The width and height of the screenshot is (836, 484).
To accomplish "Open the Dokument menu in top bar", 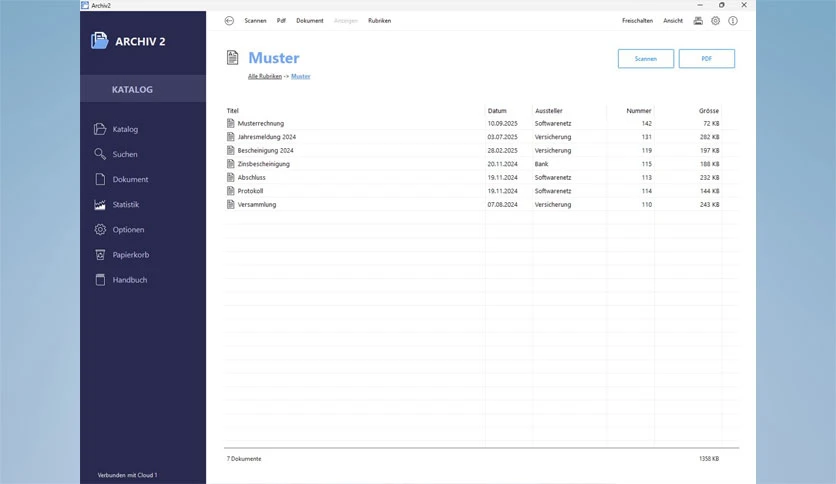I will pyautogui.click(x=310, y=21).
